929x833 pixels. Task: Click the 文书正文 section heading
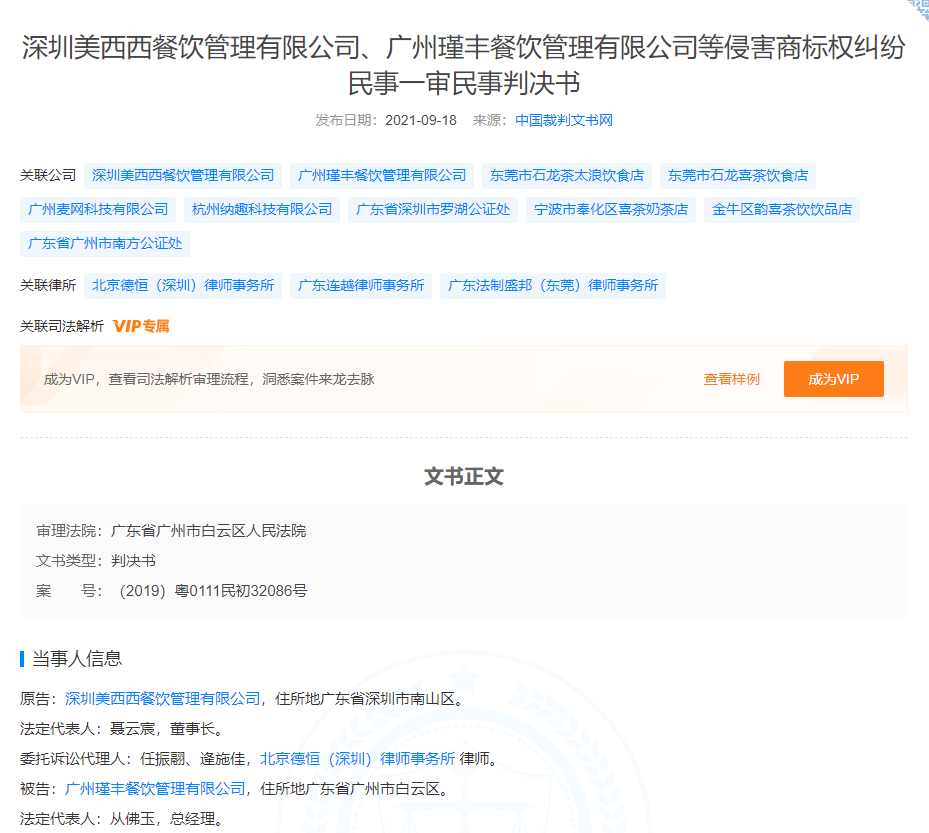click(x=464, y=476)
